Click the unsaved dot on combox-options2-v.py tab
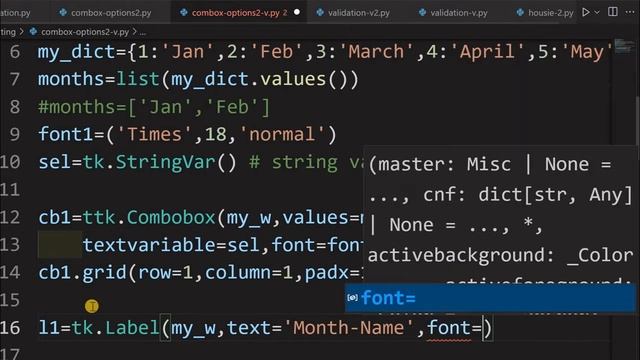 tap(297, 12)
